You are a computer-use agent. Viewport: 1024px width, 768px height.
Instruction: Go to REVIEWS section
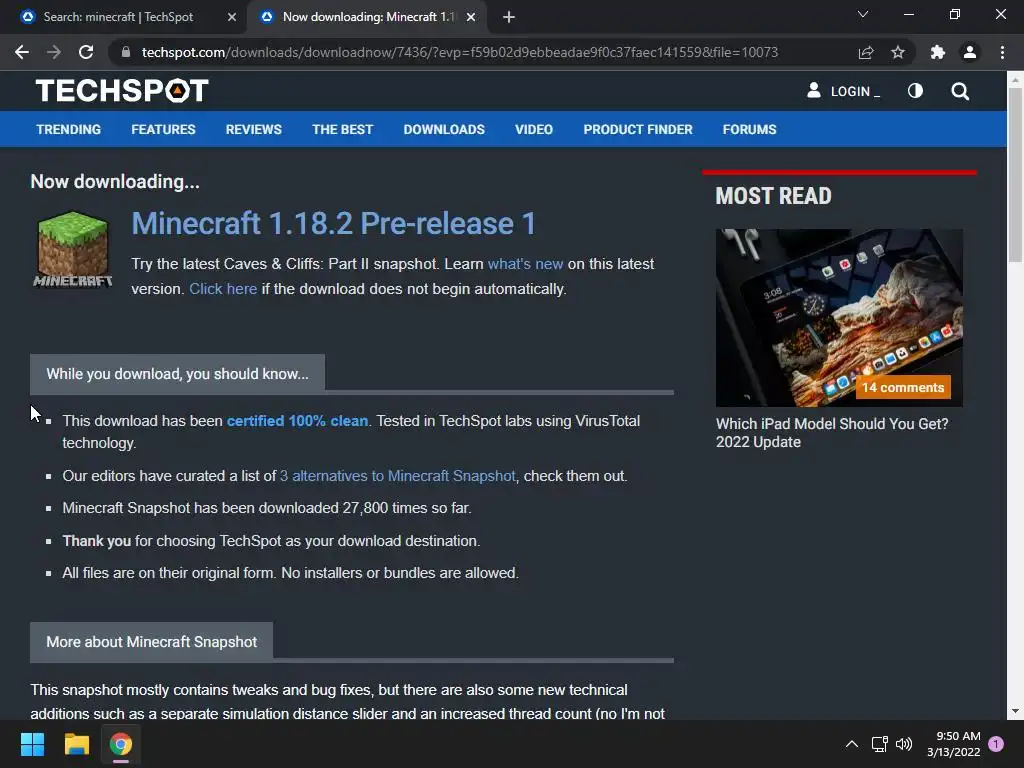(253, 129)
